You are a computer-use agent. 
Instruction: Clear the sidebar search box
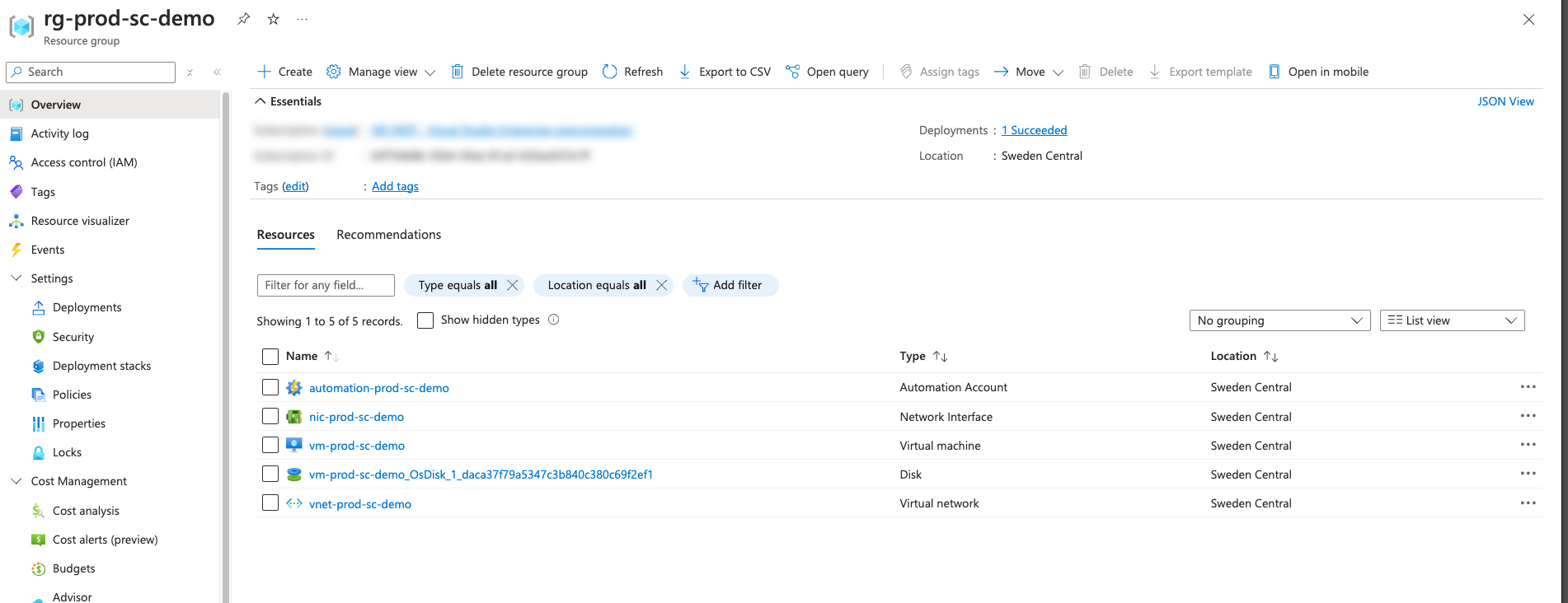pyautogui.click(x=190, y=72)
